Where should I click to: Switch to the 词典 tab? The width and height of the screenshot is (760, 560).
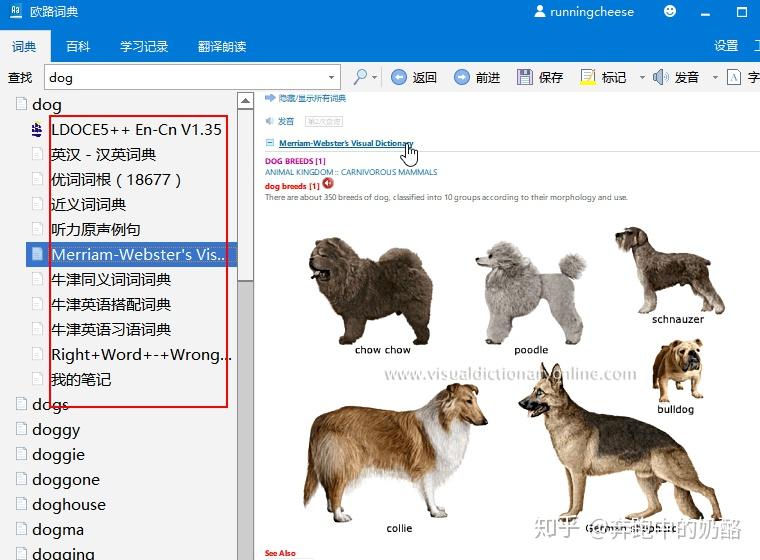25,47
